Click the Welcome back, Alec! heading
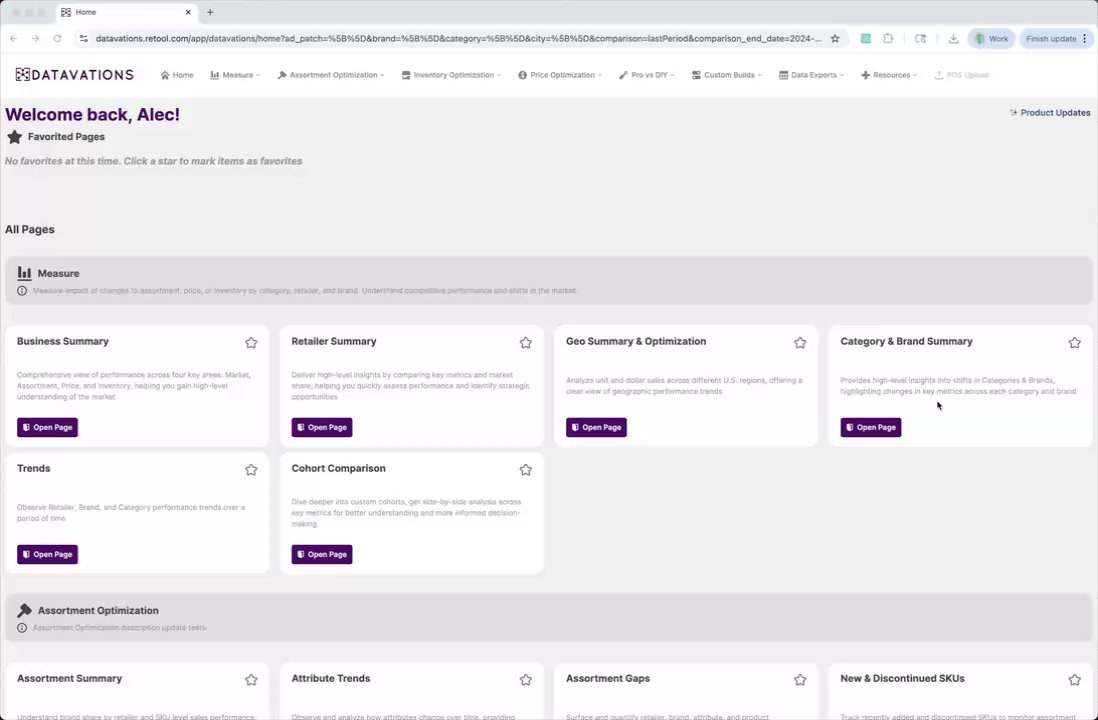Image resolution: width=1098 pixels, height=720 pixels. pyautogui.click(x=92, y=114)
